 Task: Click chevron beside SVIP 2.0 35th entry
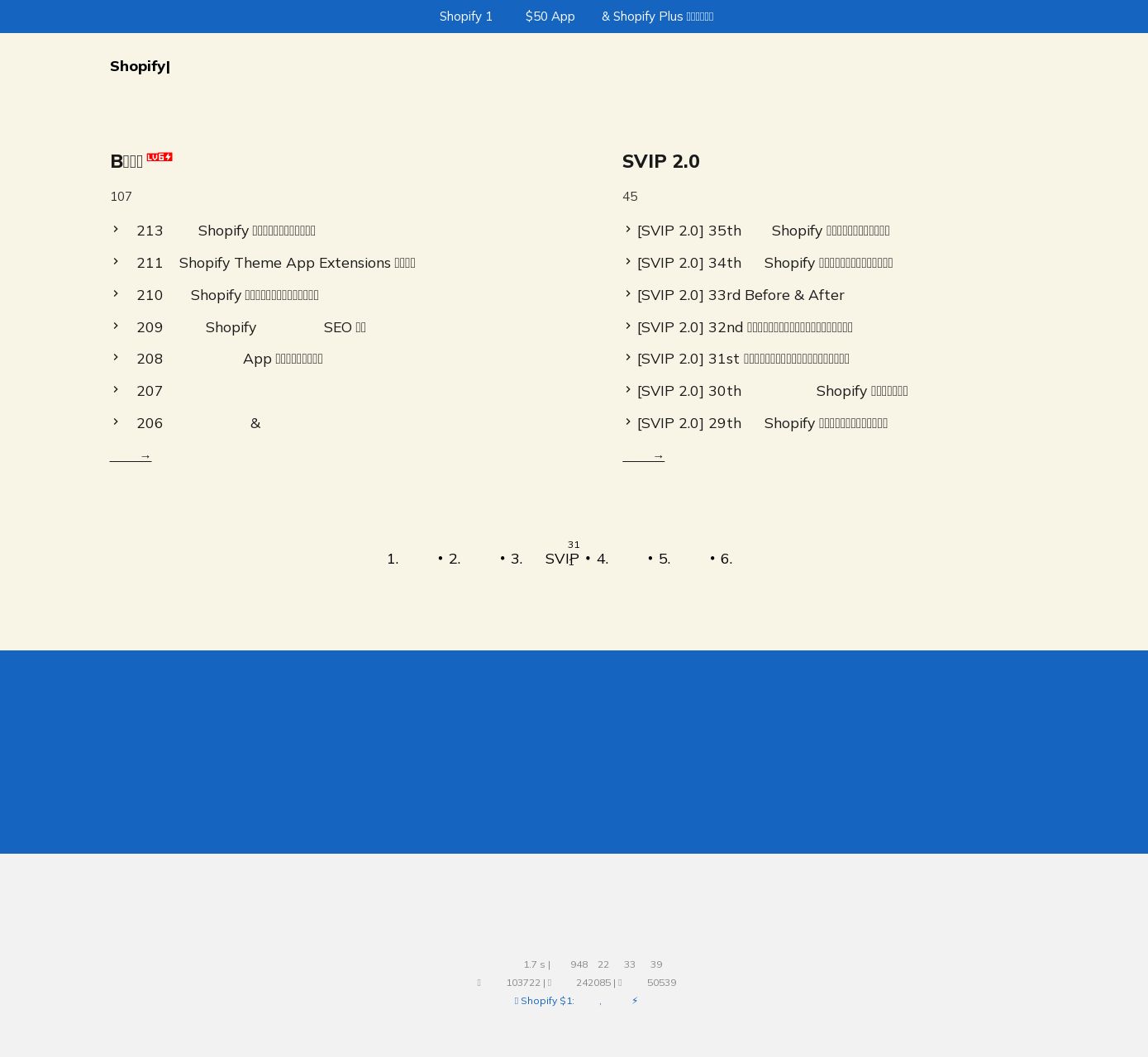628,229
